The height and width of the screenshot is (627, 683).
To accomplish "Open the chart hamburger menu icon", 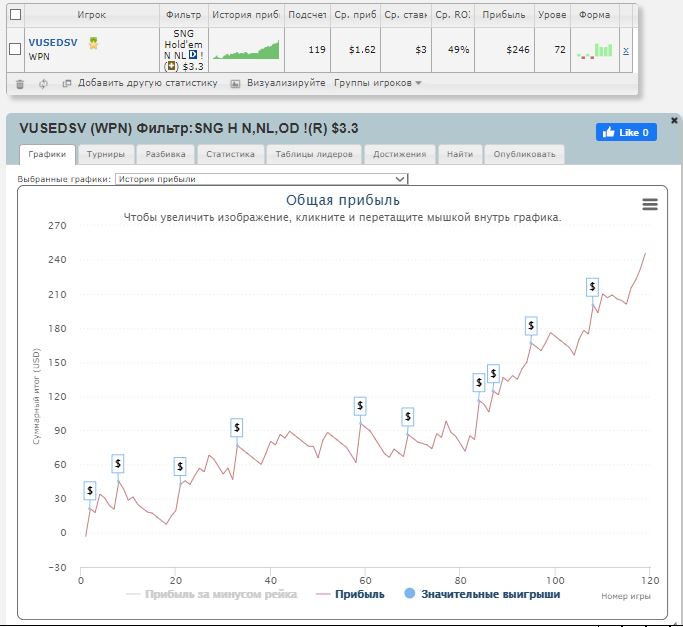I will (650, 204).
